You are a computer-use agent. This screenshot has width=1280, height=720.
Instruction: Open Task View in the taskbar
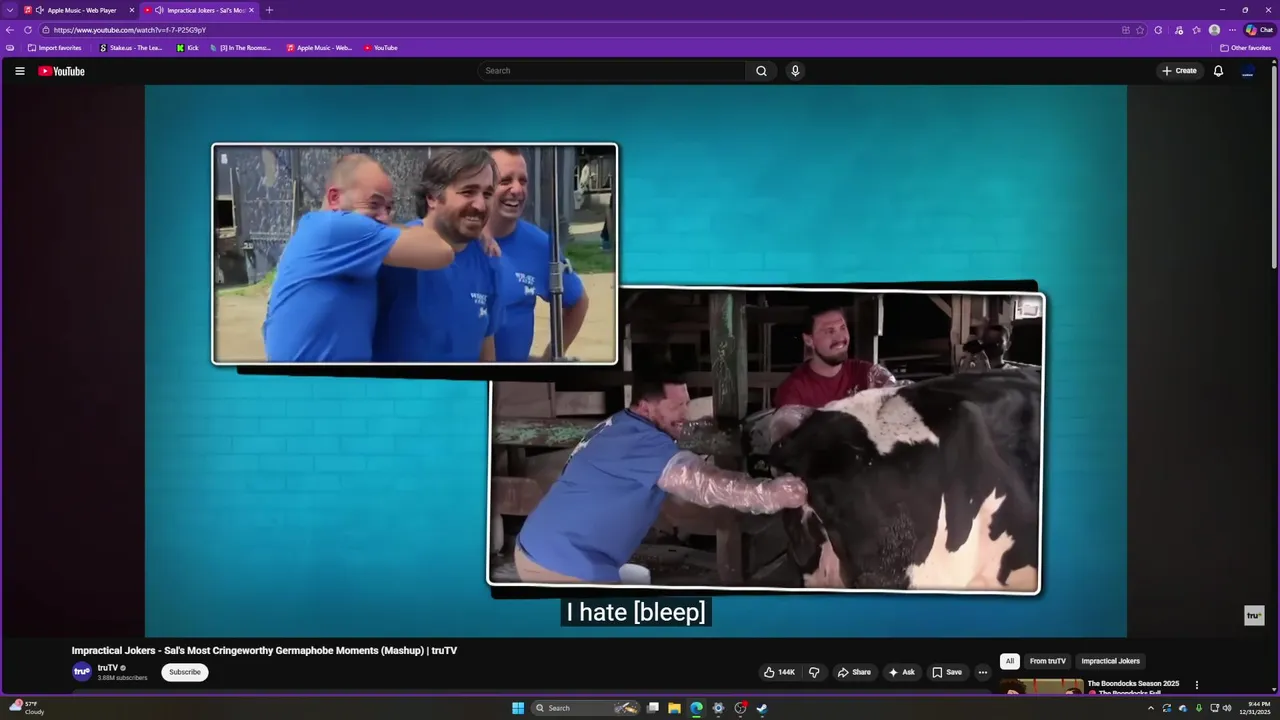[652, 708]
